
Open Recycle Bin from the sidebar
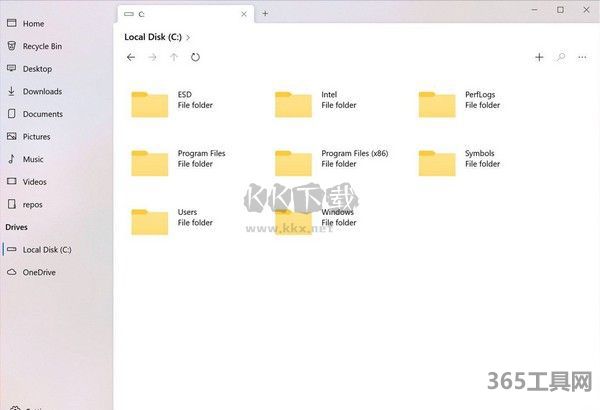pos(42,46)
